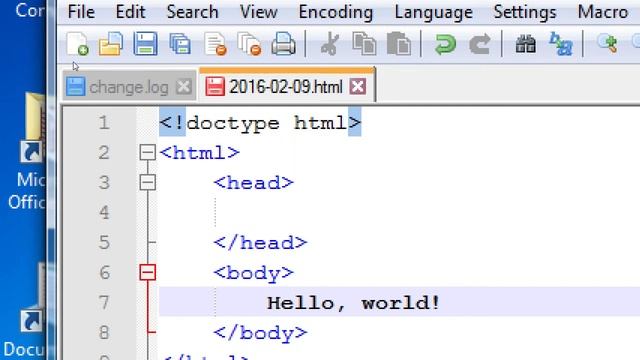Viewport: 640px width, 360px height.
Task: Cut selected text with scissors icon
Action: coord(330,44)
